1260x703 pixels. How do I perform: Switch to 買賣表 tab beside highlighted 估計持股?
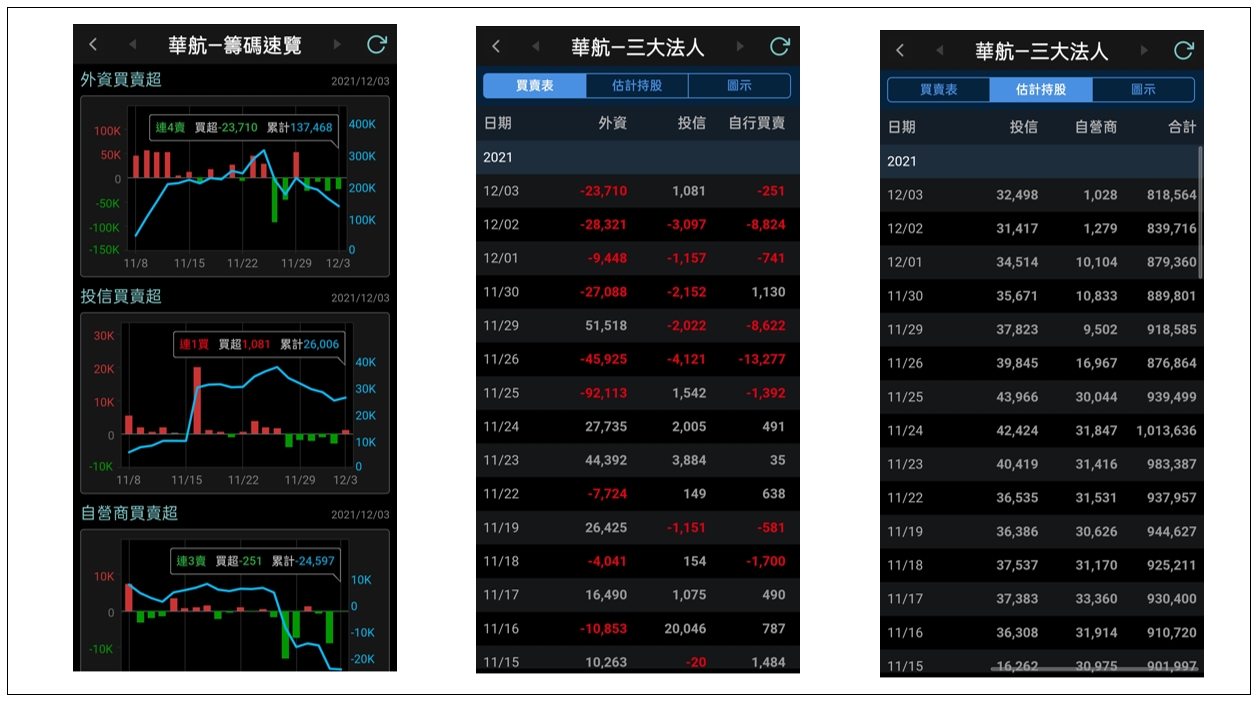(x=938, y=90)
